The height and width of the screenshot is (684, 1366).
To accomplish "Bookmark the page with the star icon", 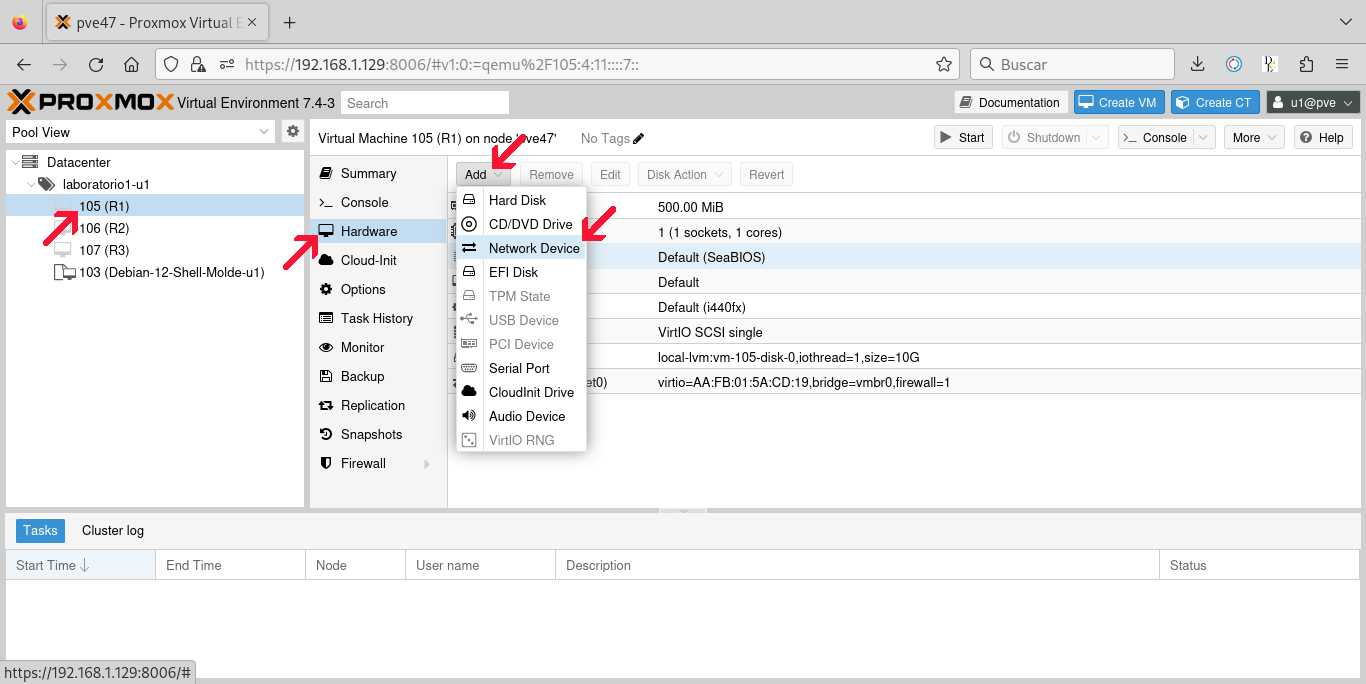I will (x=943, y=64).
